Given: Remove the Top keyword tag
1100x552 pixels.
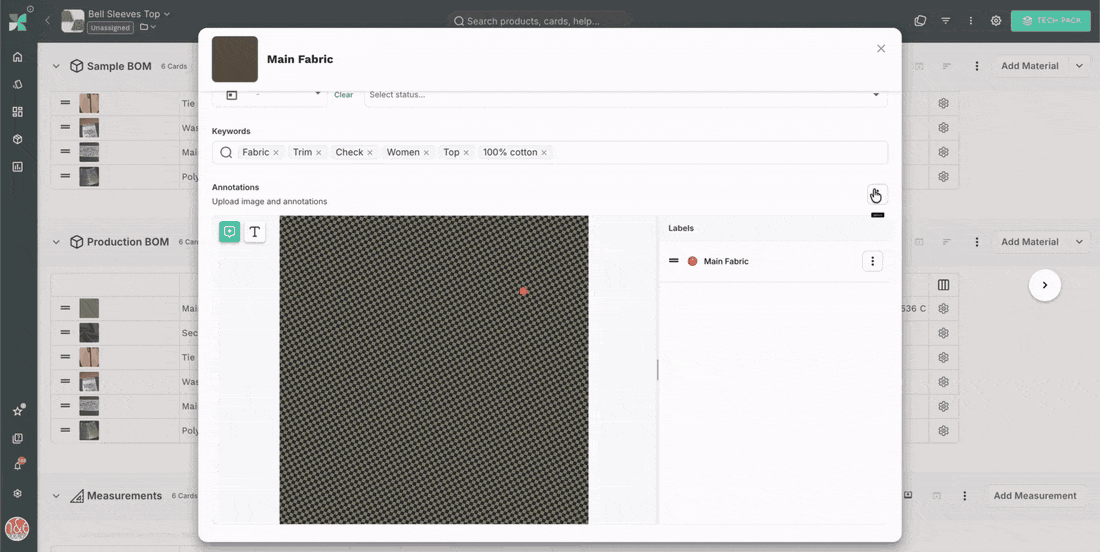Looking at the screenshot, I should click(466, 152).
